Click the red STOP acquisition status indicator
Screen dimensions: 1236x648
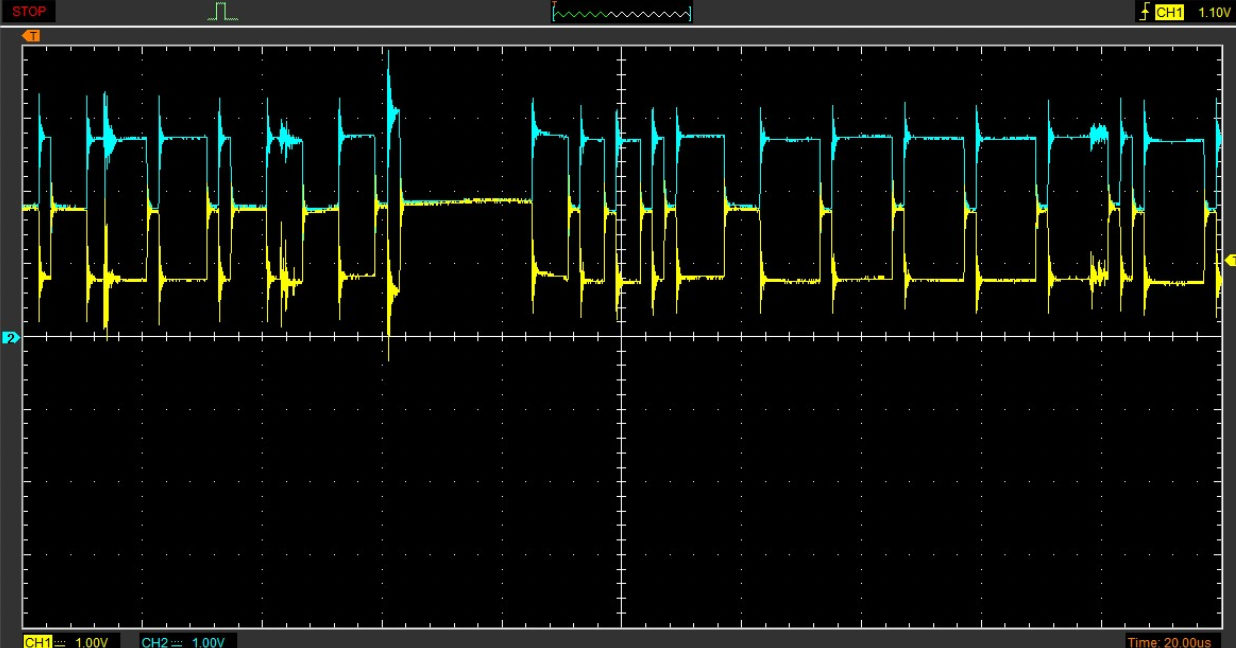[29, 12]
